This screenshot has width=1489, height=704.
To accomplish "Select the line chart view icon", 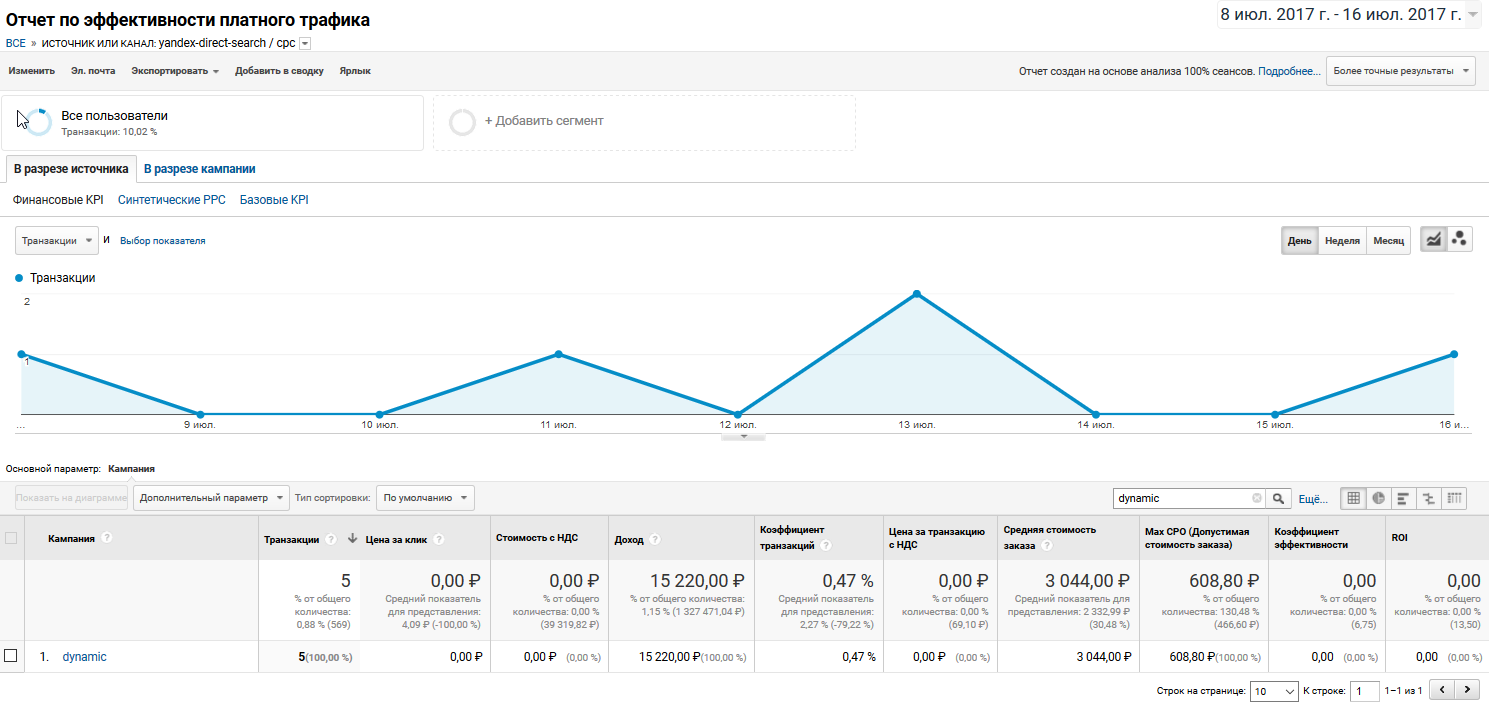I will (x=1434, y=240).
